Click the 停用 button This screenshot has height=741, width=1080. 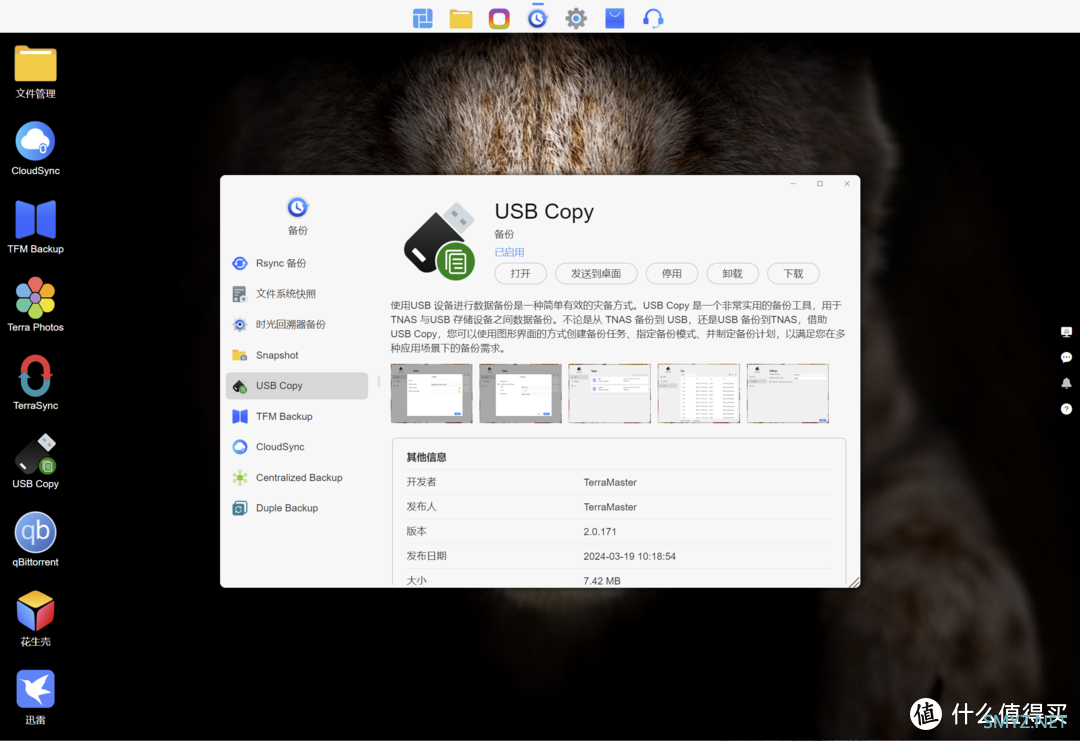[672, 273]
